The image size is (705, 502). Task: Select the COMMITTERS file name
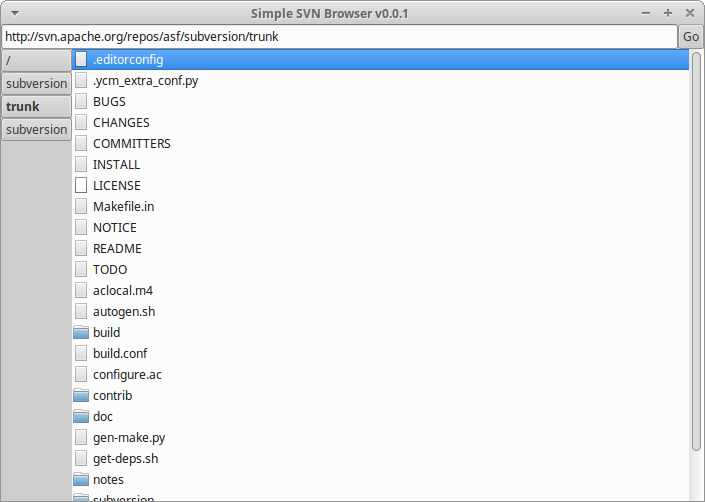point(132,143)
